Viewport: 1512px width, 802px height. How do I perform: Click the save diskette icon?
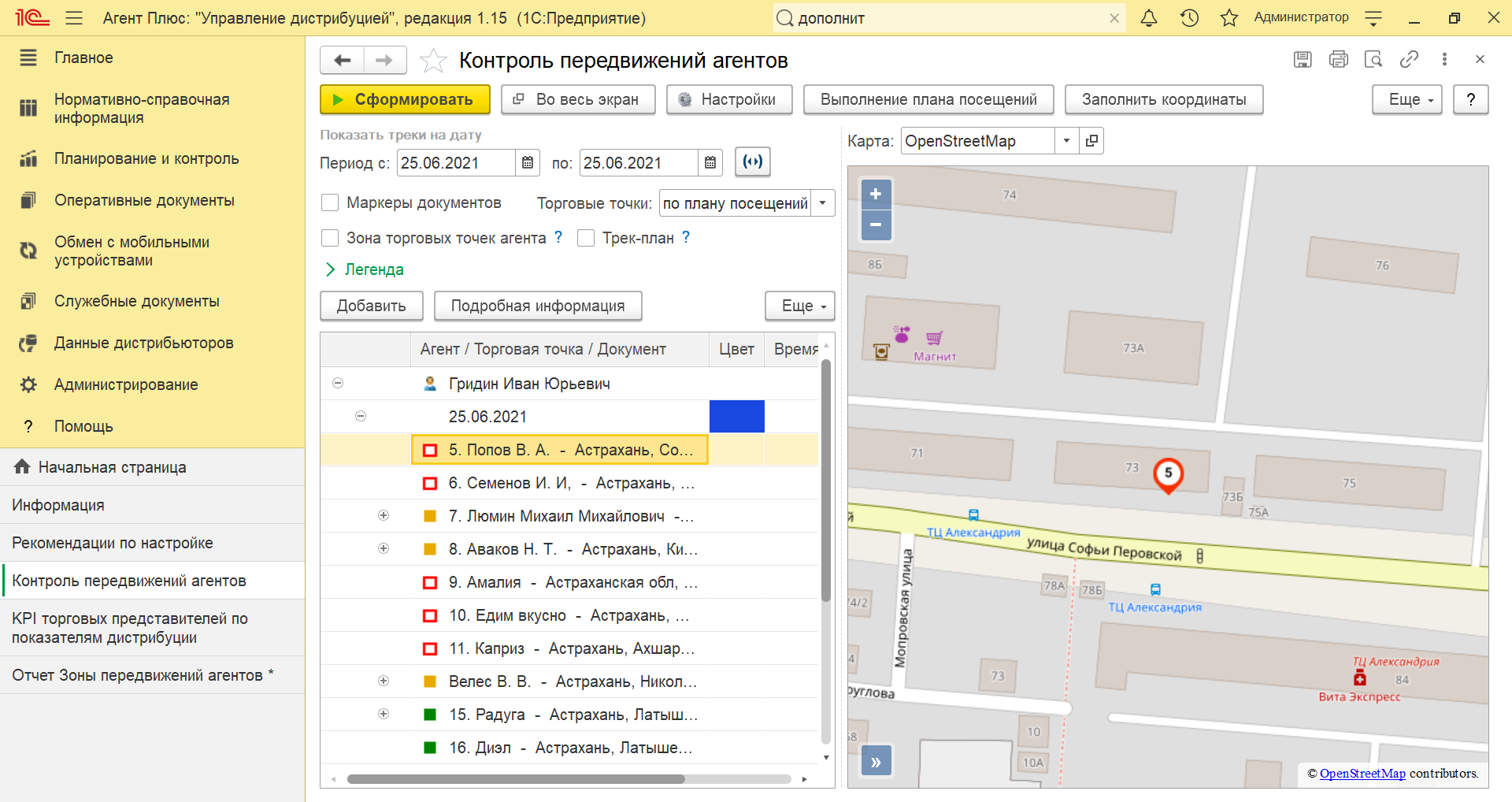(1303, 59)
